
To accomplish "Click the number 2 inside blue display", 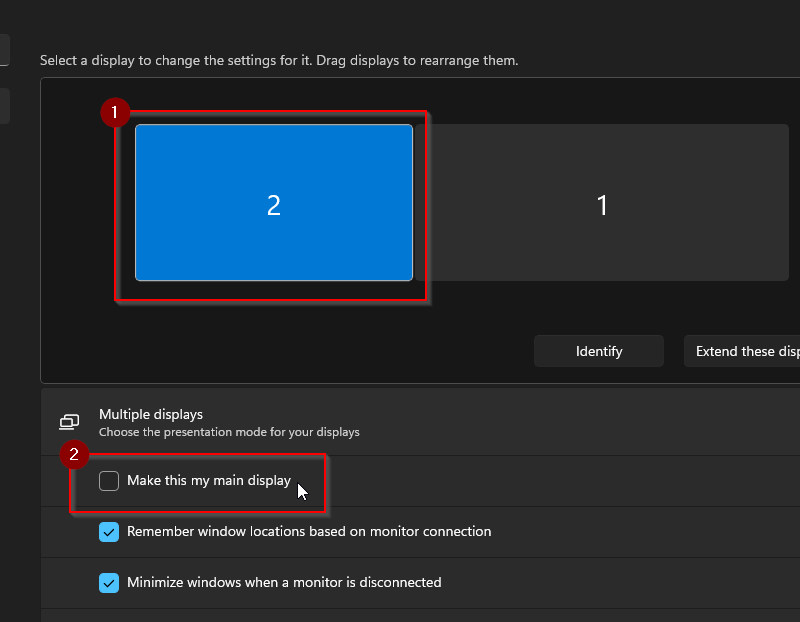I will click(x=273, y=205).
